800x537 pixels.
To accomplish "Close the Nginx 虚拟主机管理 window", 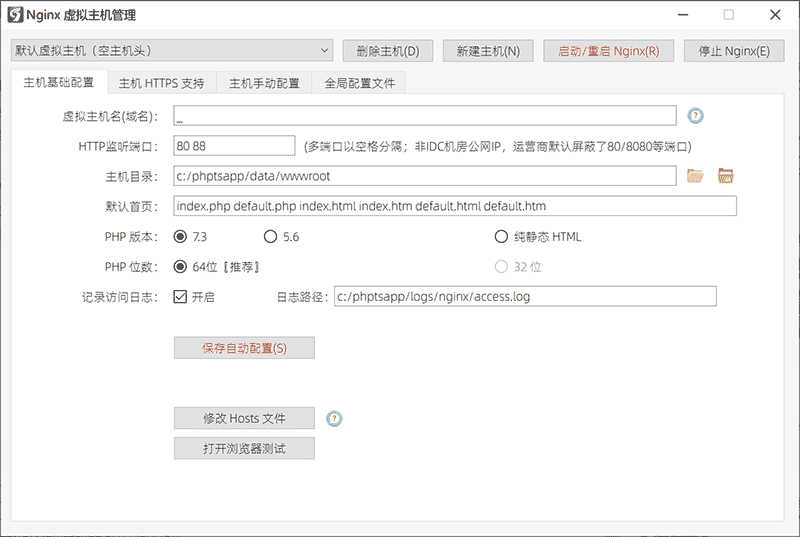I will 775,15.
